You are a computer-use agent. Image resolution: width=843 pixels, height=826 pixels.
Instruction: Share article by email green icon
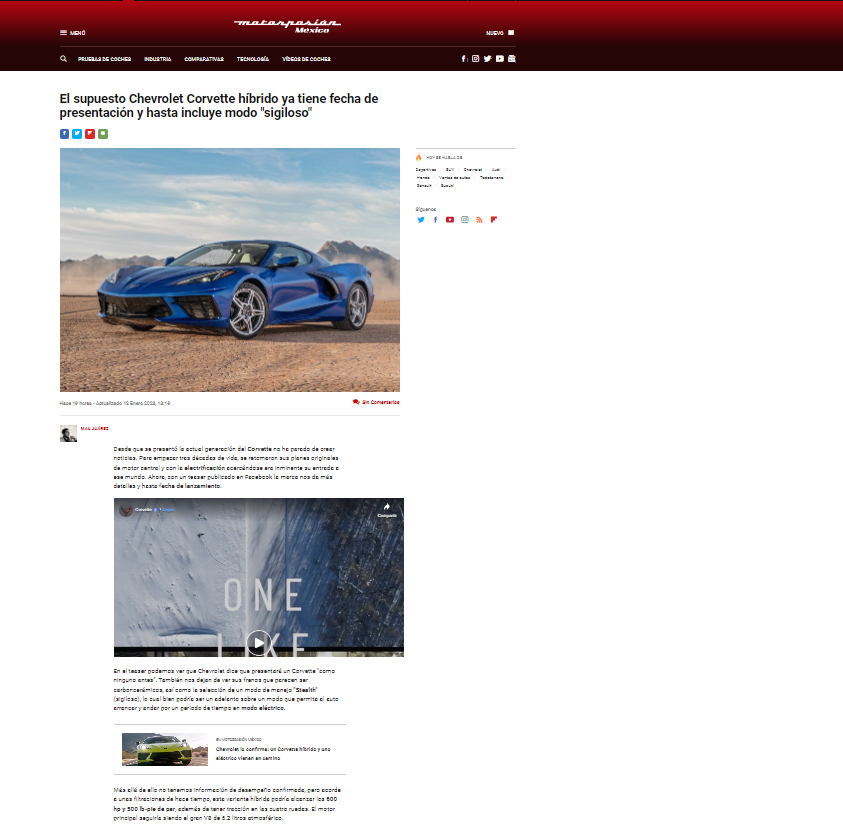point(103,134)
